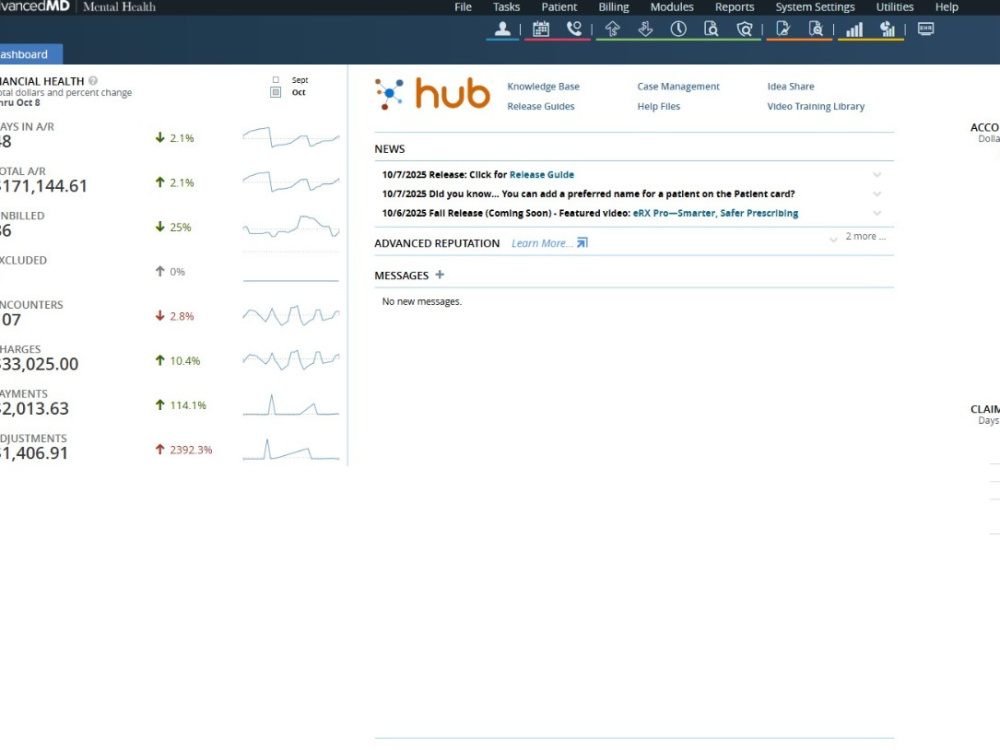Click the Release Guide news link

click(x=541, y=175)
